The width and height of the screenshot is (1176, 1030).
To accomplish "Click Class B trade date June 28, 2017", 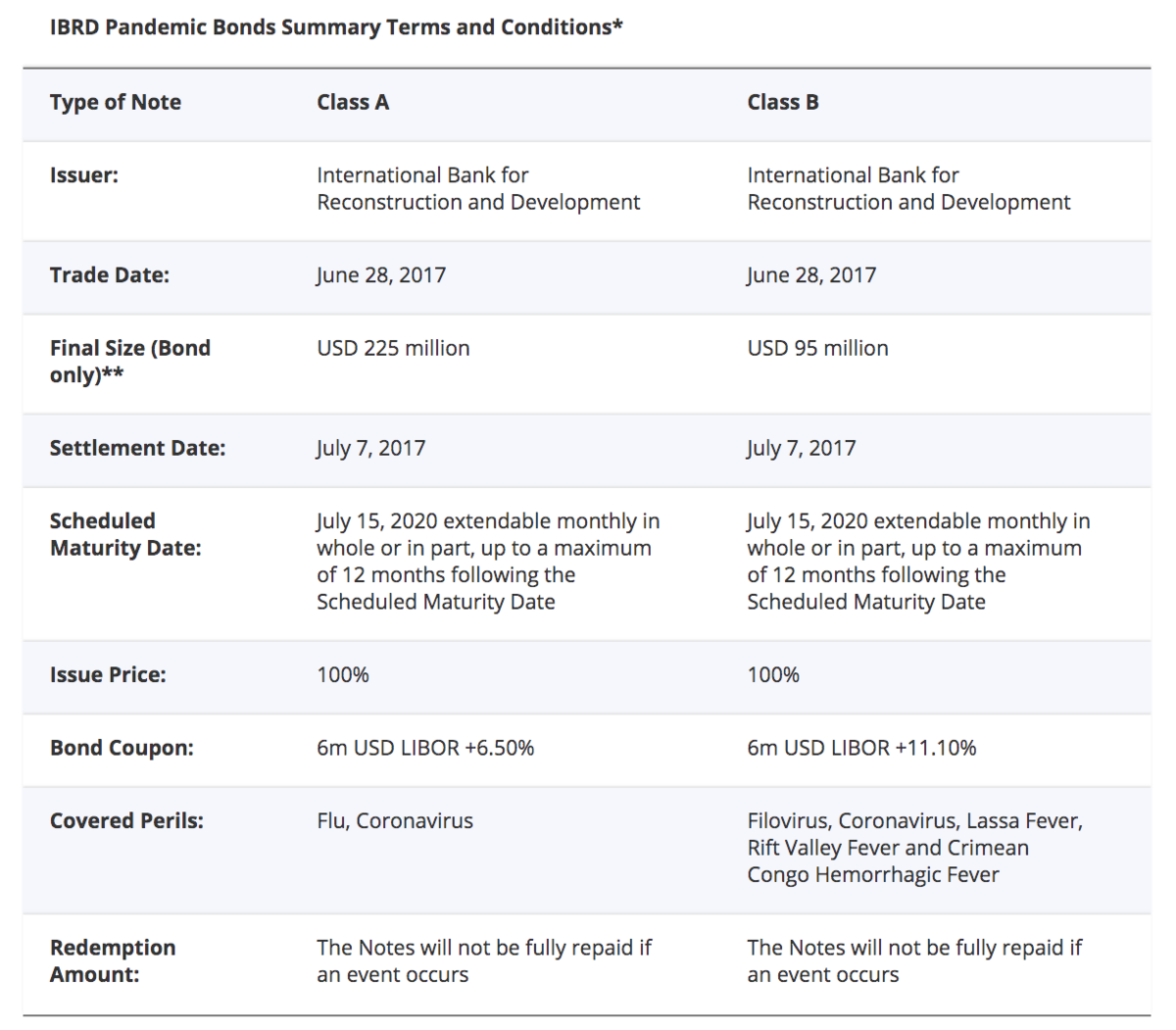I will tap(811, 275).
